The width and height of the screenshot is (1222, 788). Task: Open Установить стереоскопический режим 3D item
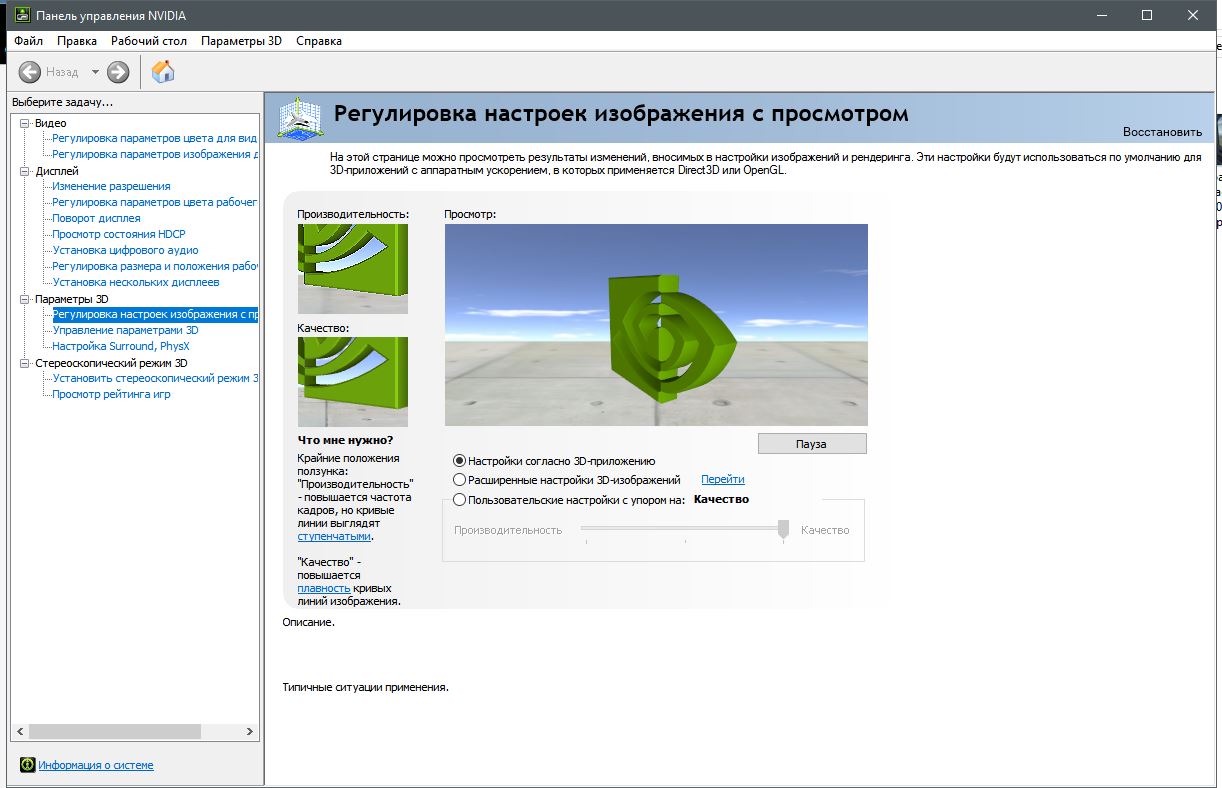(x=155, y=378)
